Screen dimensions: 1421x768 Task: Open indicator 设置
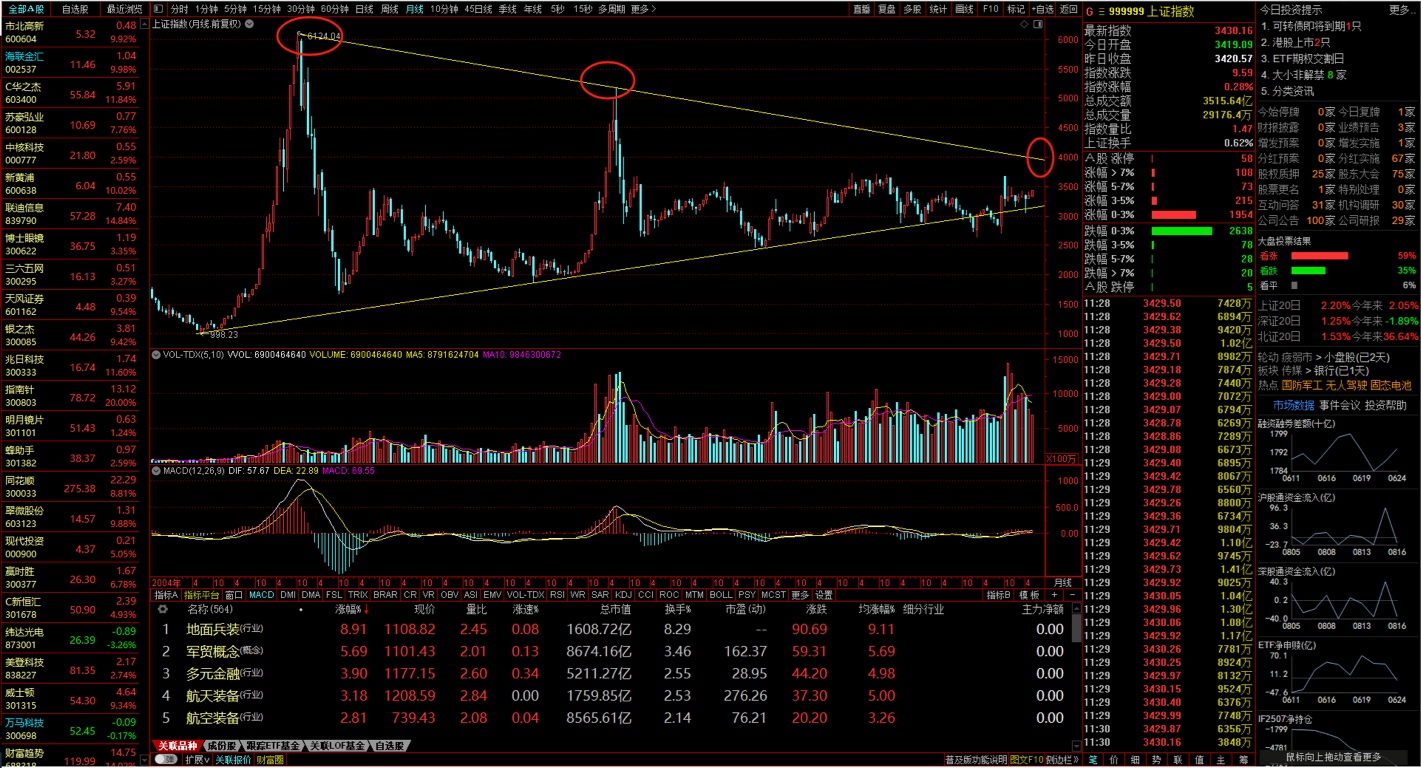coord(823,594)
